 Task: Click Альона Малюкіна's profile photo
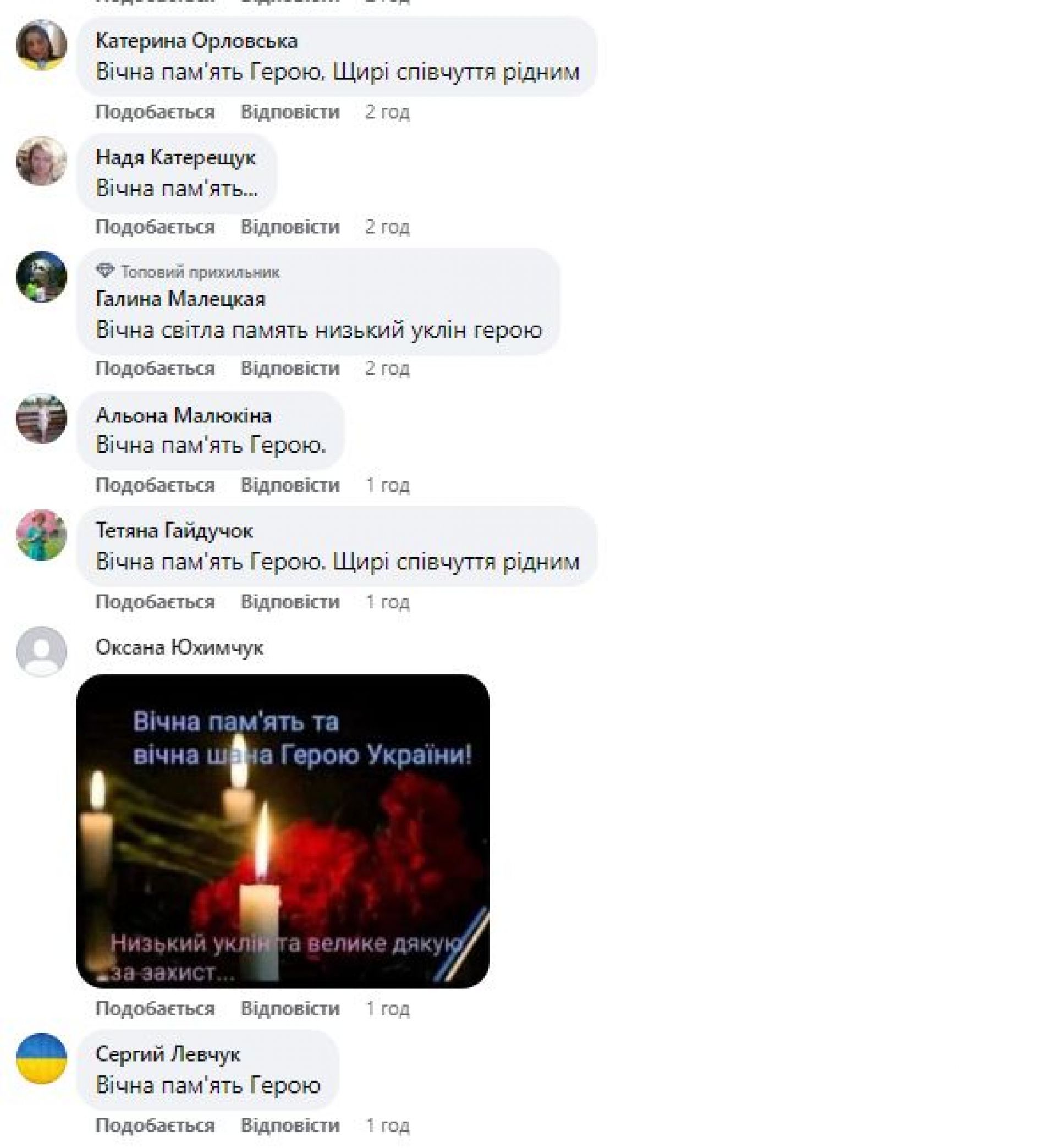41,418
